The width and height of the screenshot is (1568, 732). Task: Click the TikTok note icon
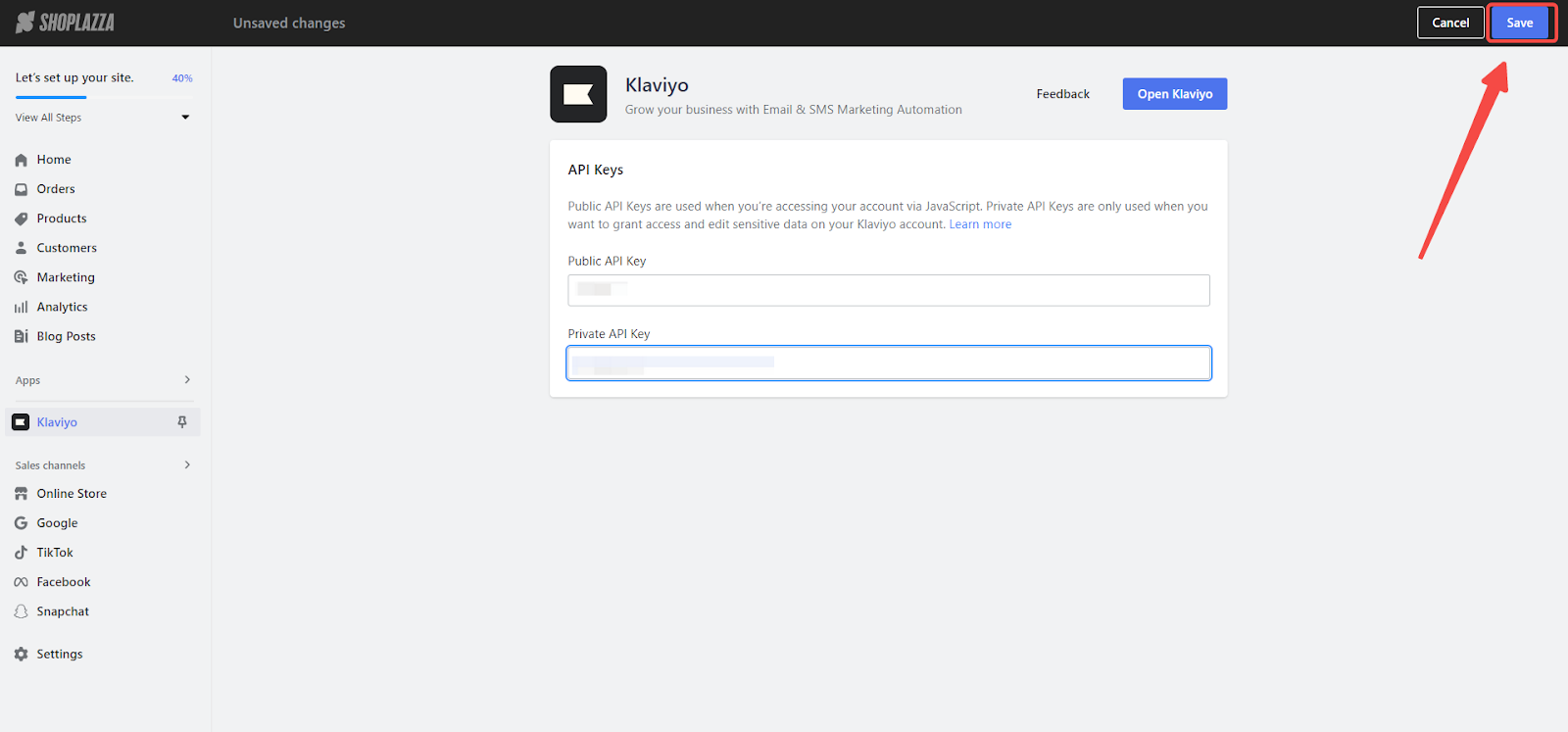point(21,553)
